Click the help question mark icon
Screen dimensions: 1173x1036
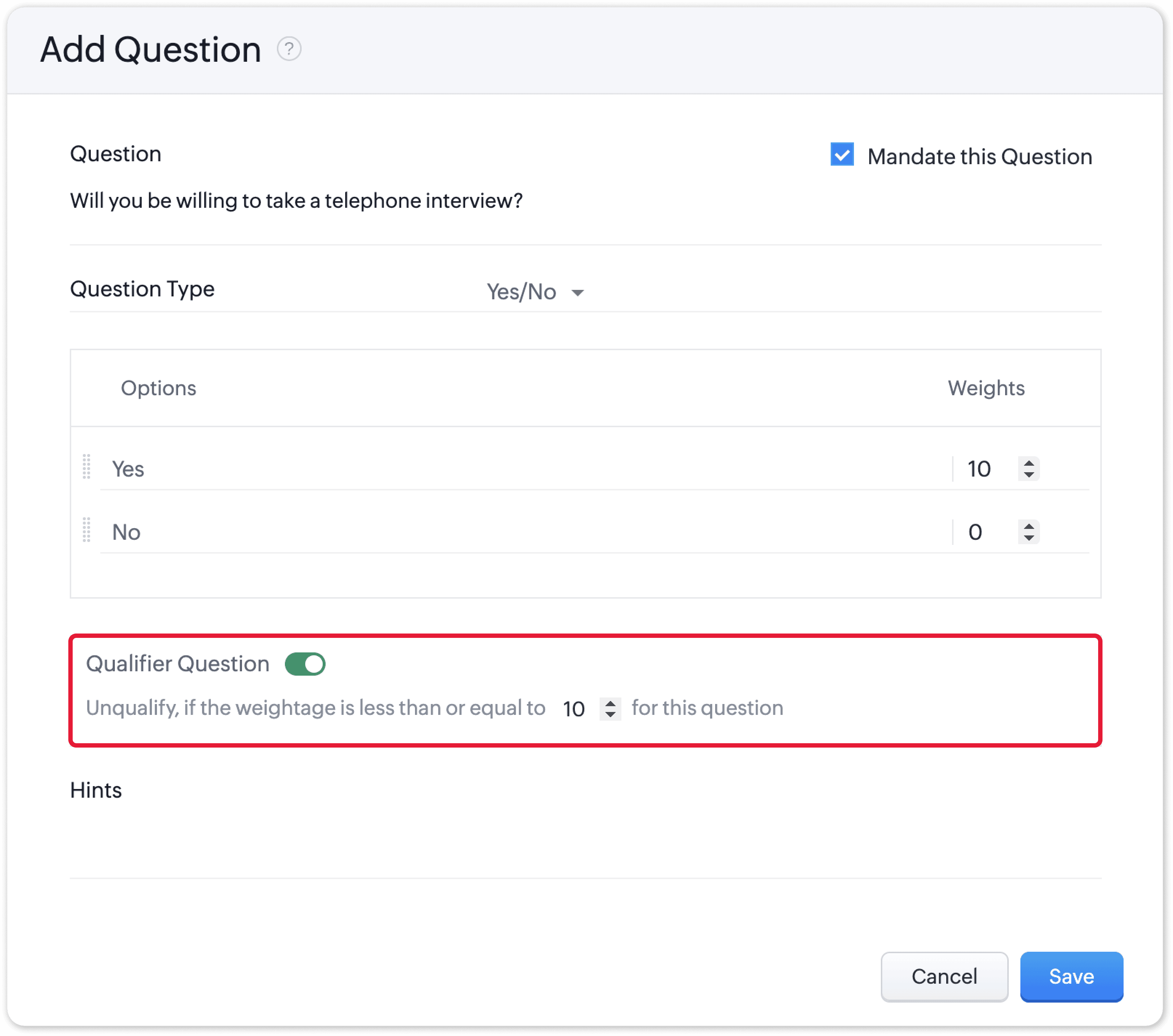click(289, 49)
